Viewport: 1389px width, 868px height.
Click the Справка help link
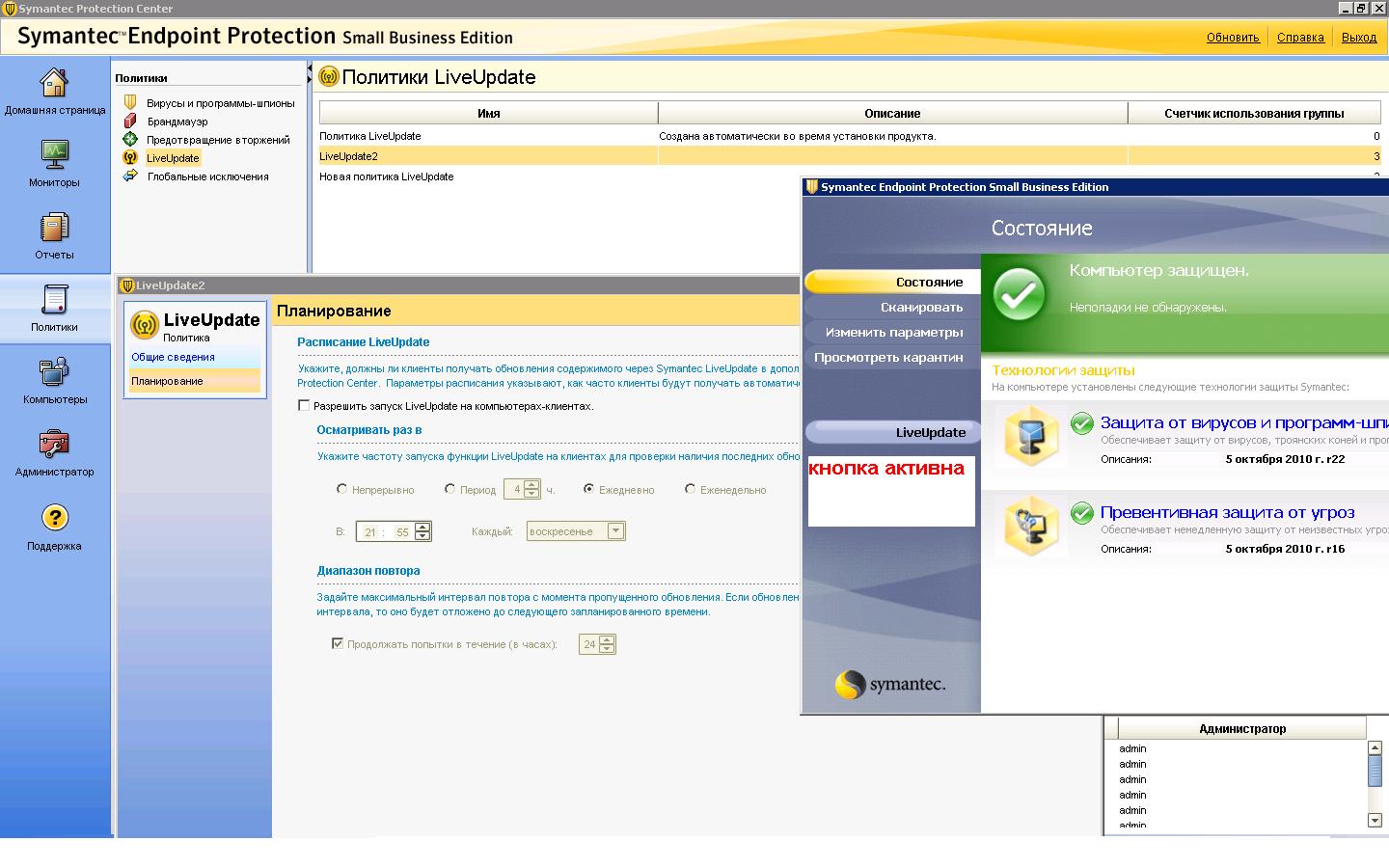tap(1300, 38)
